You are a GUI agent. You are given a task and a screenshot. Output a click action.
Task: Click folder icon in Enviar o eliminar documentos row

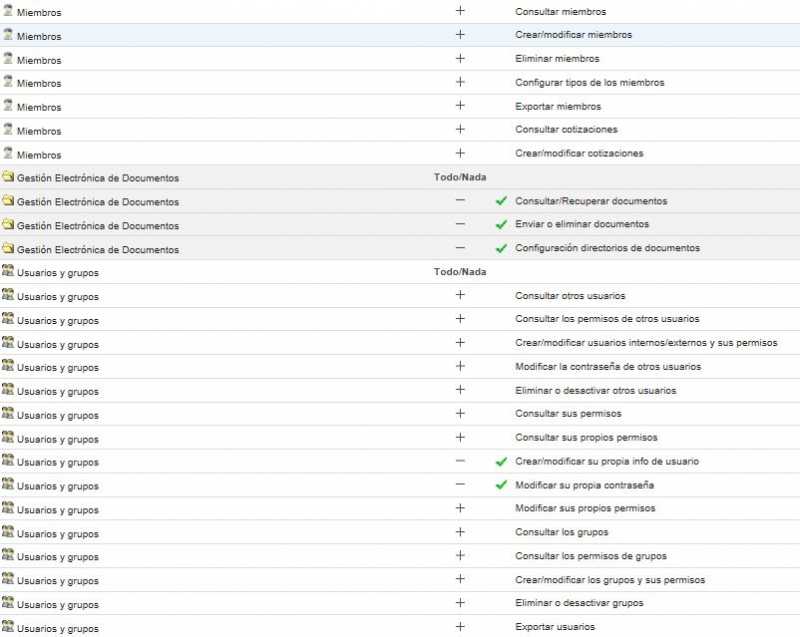click(8, 224)
